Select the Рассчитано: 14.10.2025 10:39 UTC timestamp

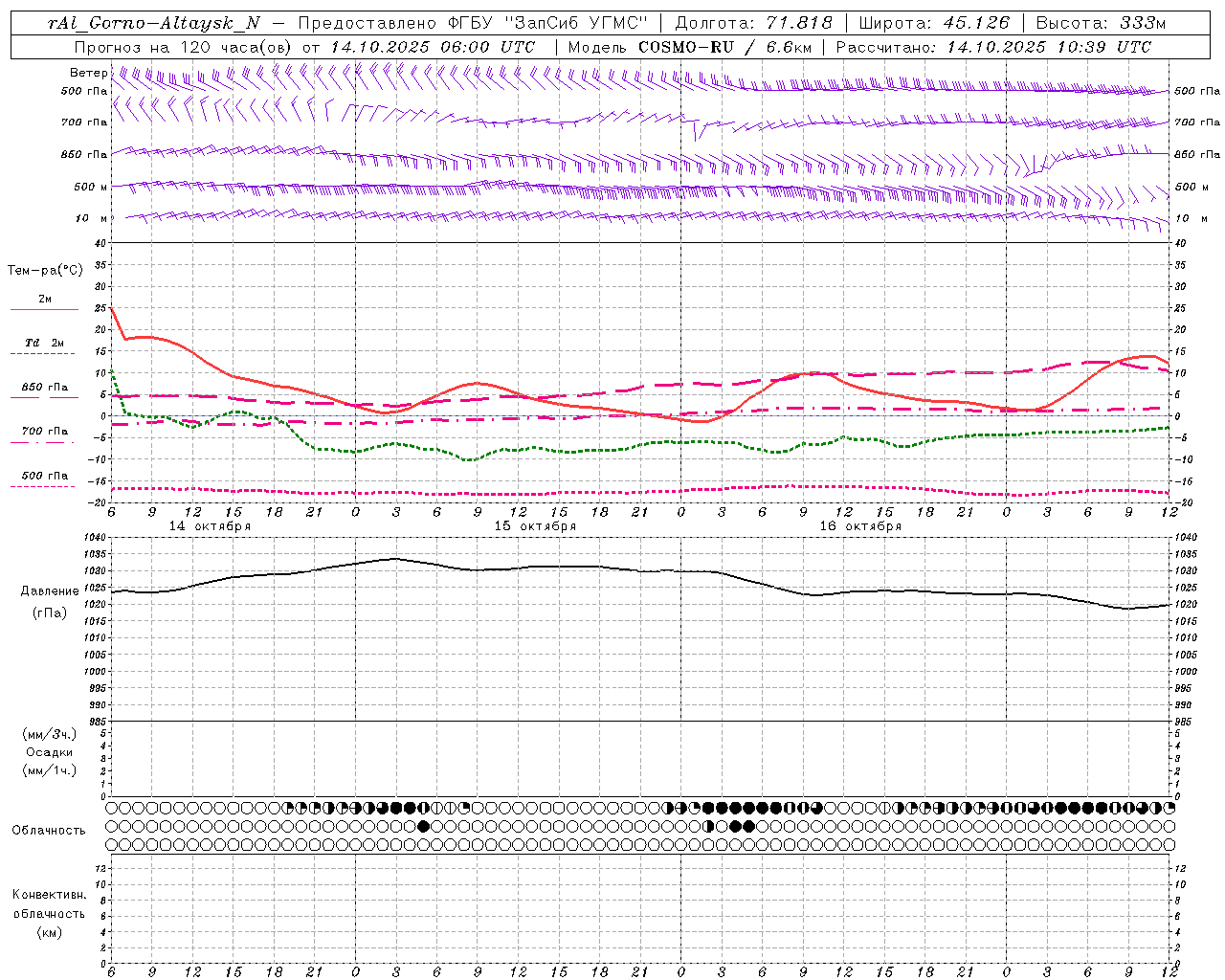pos(993,47)
